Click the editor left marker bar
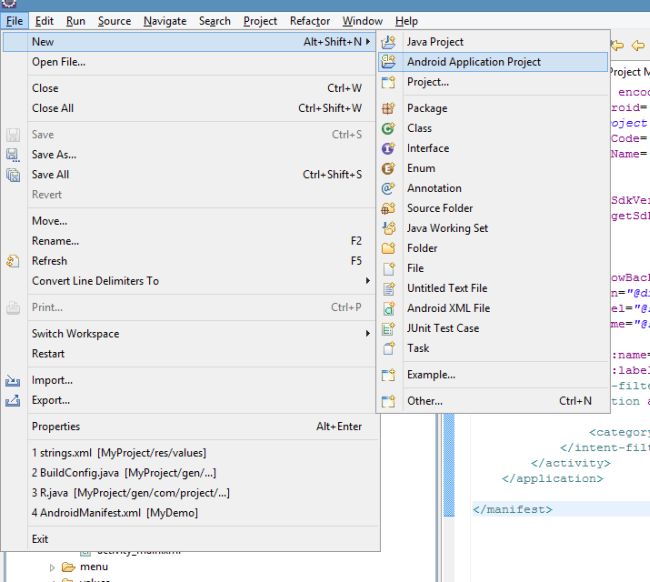The image size is (650, 582). [449, 465]
